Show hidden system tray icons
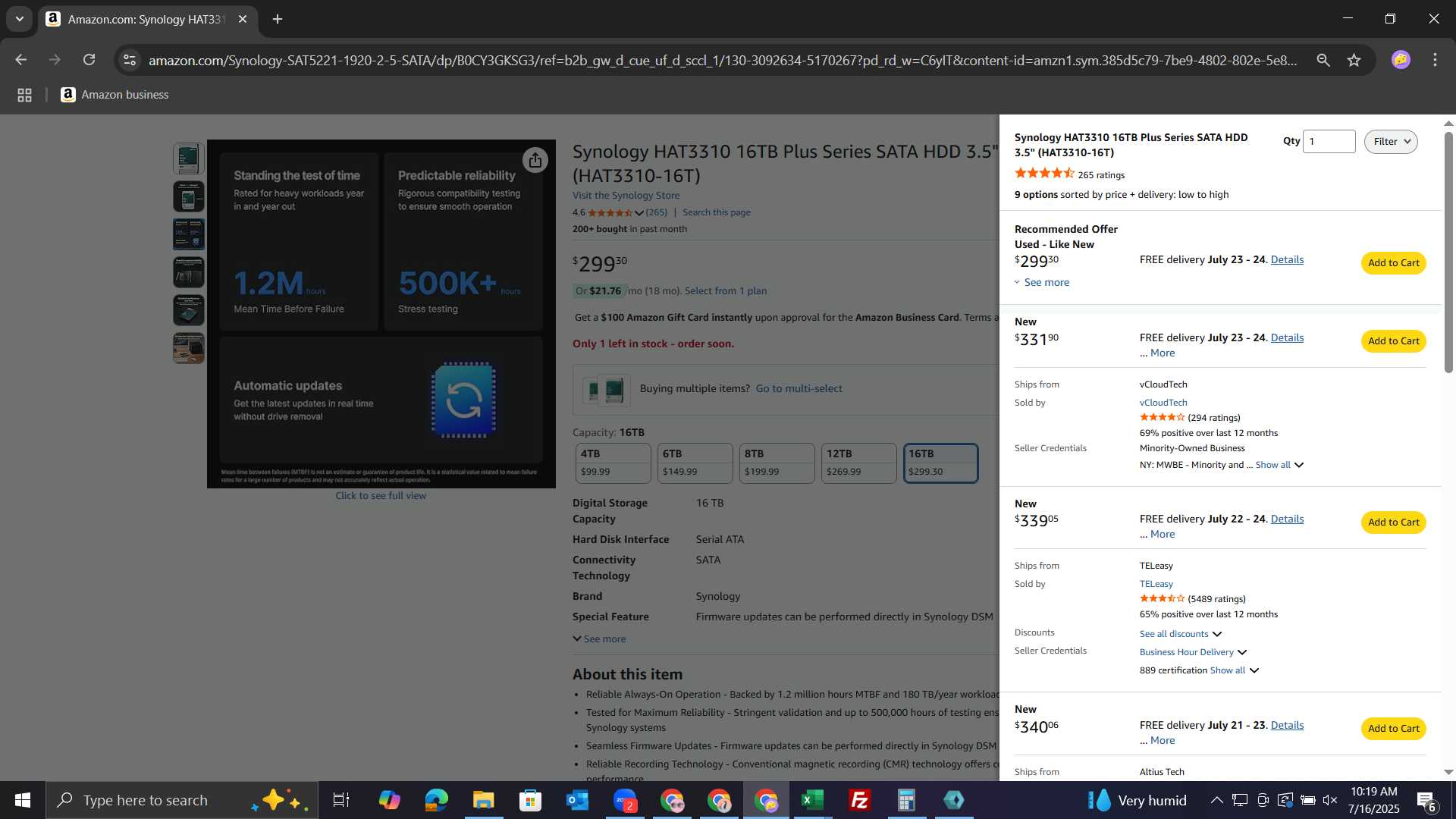The width and height of the screenshot is (1456, 819). tap(1216, 800)
